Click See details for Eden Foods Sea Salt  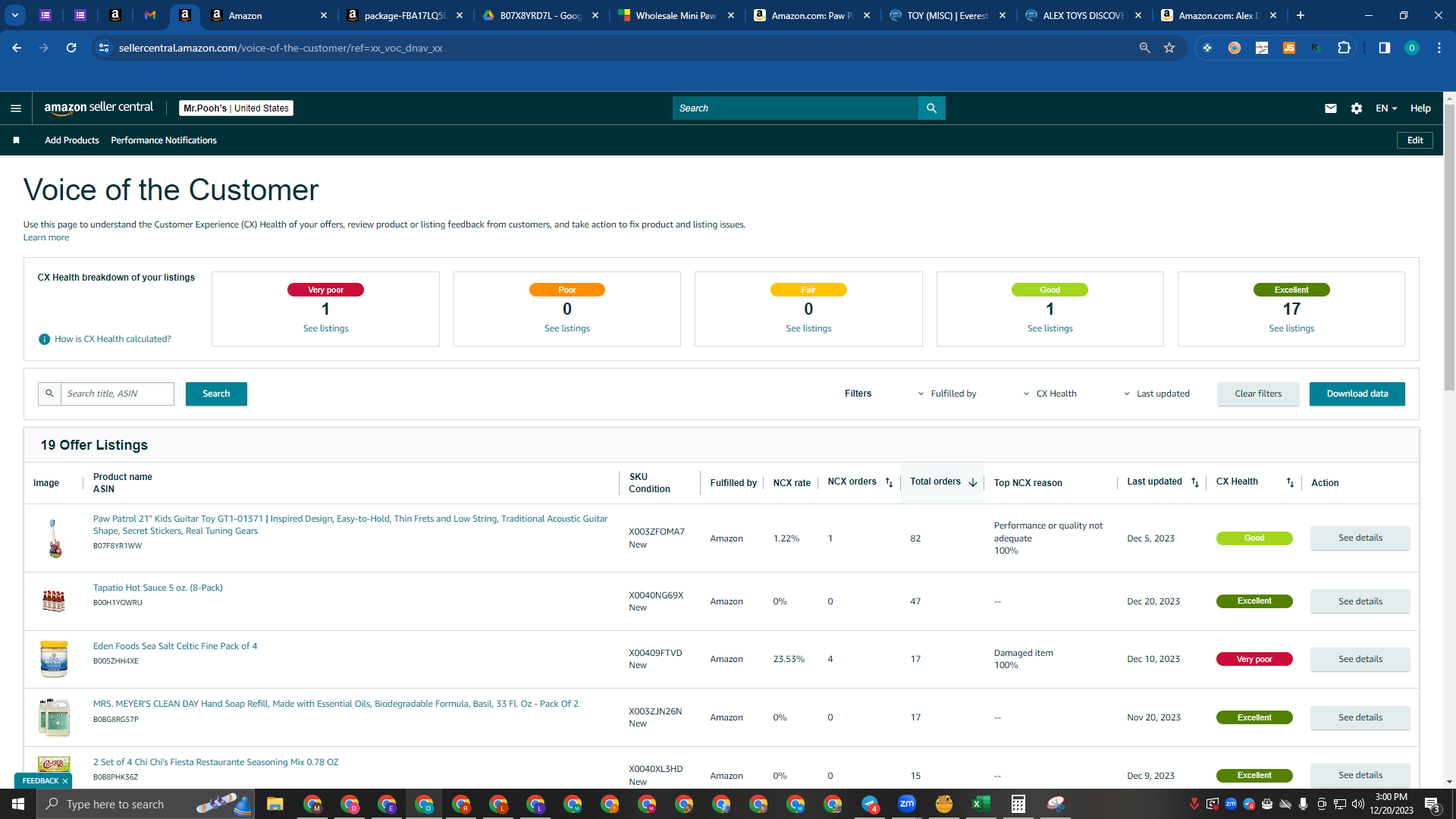tap(1360, 659)
